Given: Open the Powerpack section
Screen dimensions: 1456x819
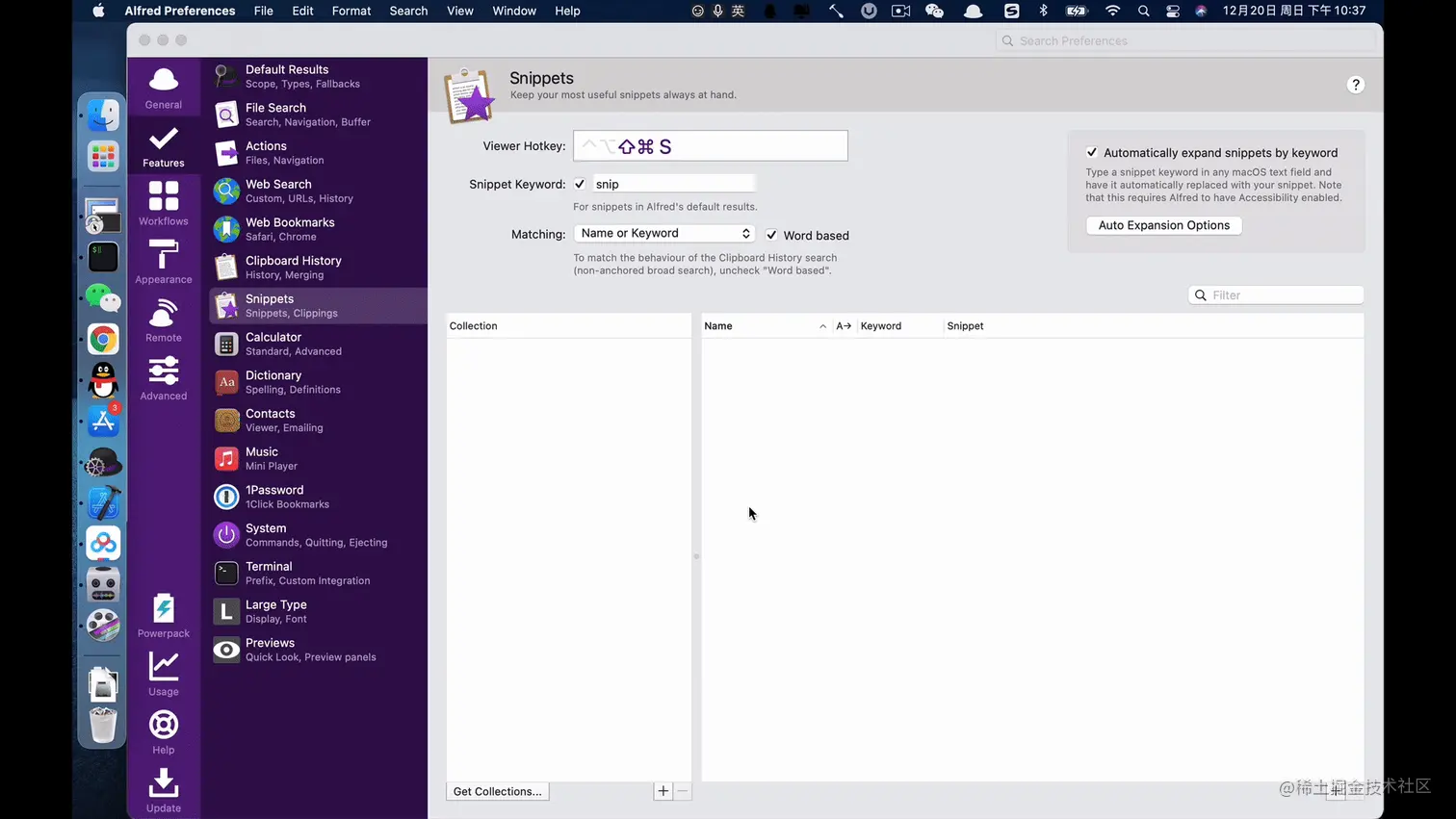Looking at the screenshot, I should (x=164, y=616).
